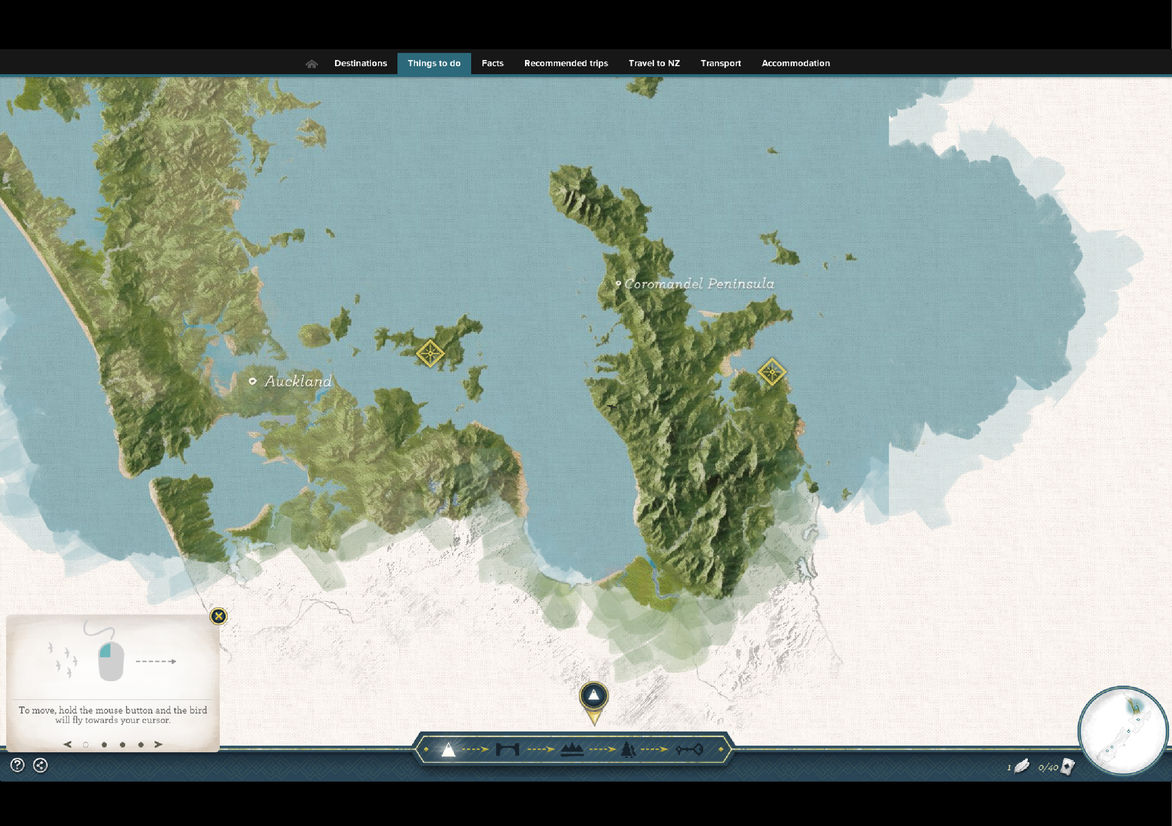Click the circular New Zealand minimap
This screenshot has width=1172, height=826.
(1123, 730)
